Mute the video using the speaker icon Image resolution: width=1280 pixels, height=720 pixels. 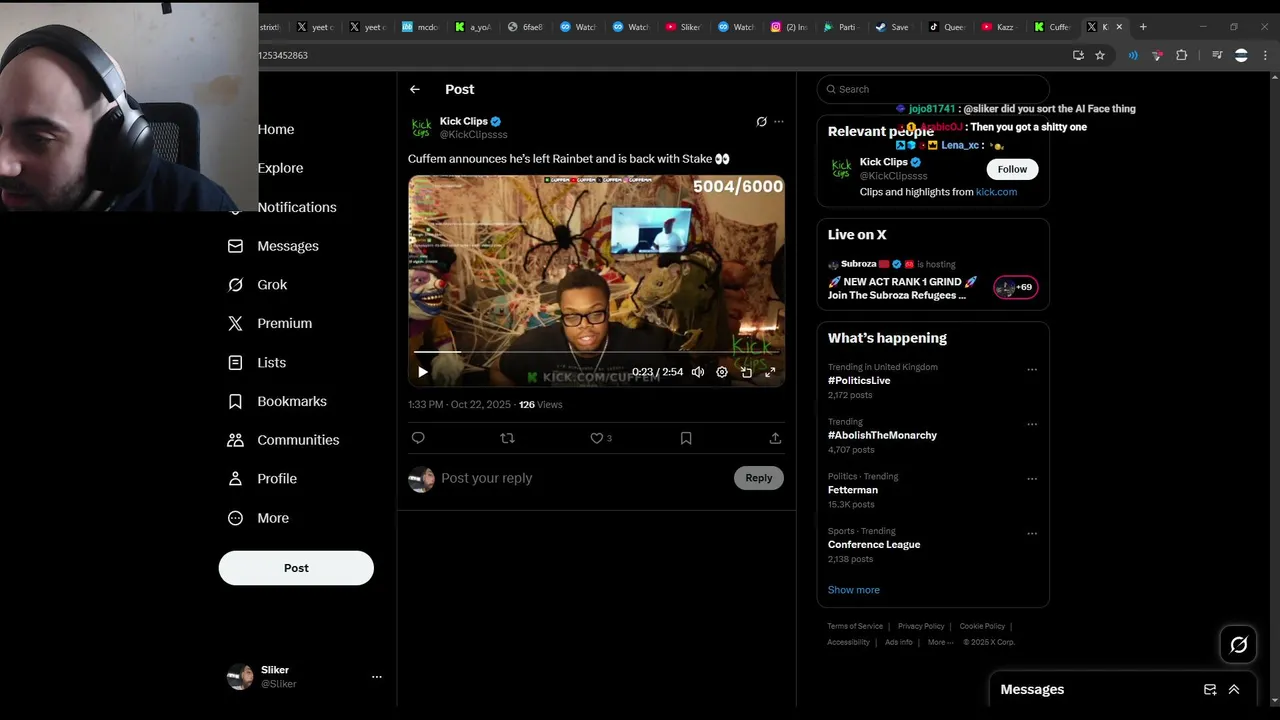697,372
